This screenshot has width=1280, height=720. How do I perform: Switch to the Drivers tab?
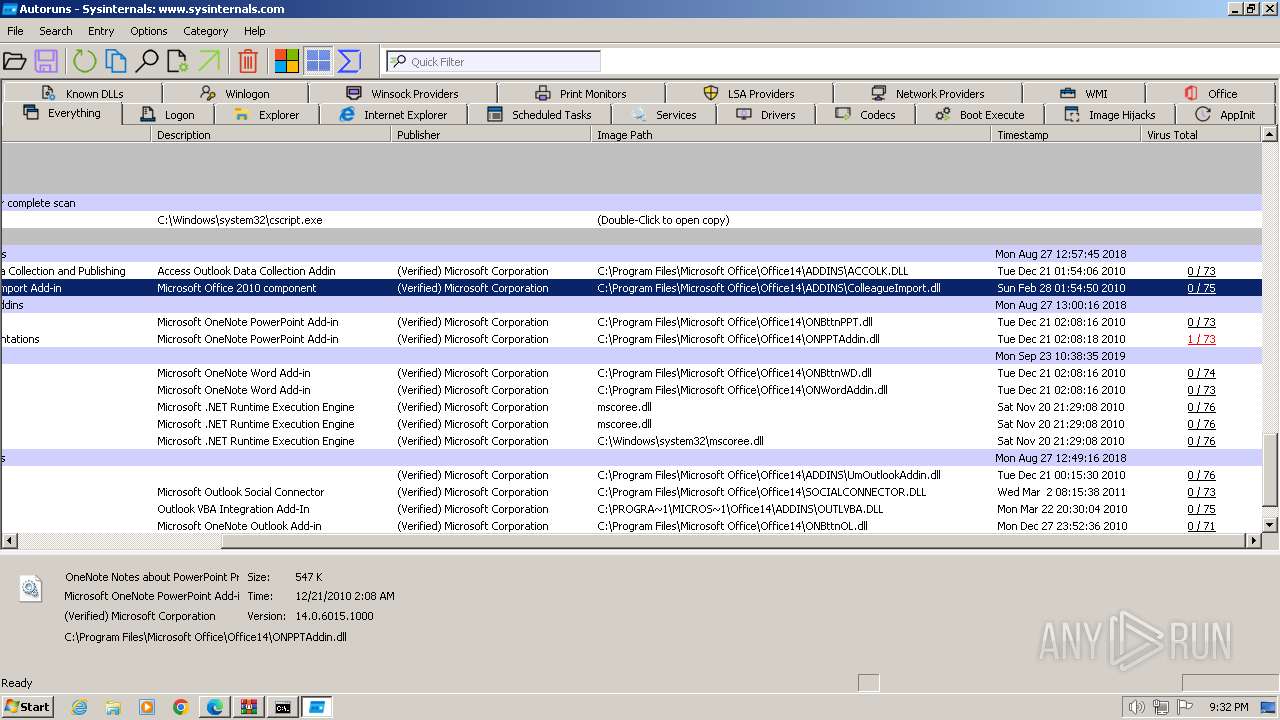766,114
